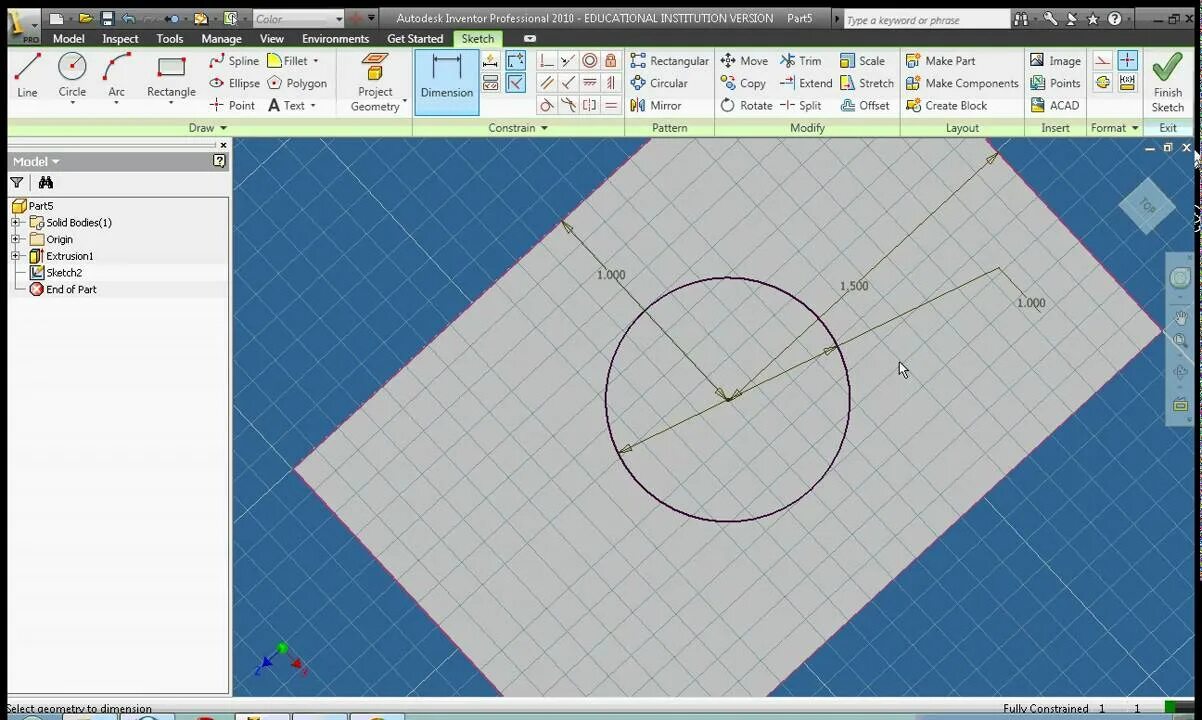Expand the Format panel dropdown
This screenshot has width=1202, height=720.
1135,128
